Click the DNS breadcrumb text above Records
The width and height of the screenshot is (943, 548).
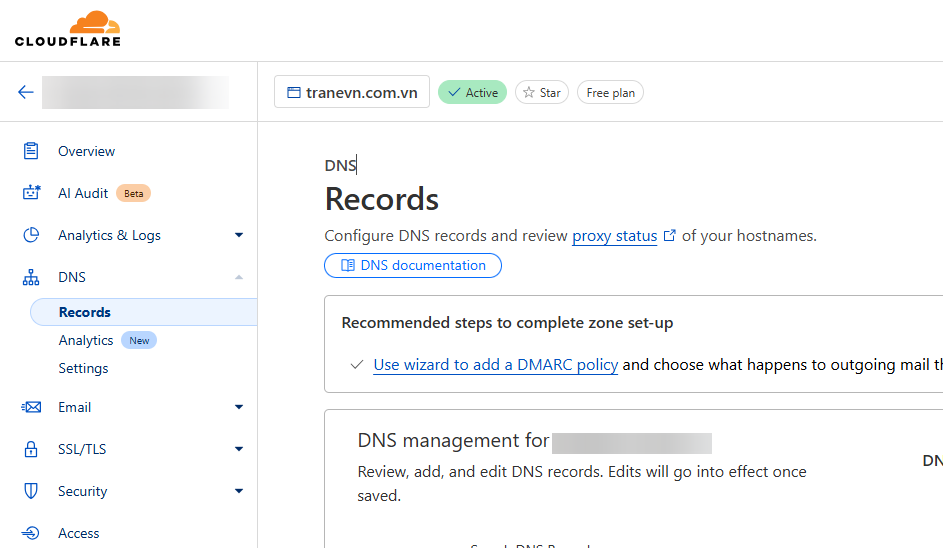(340, 165)
